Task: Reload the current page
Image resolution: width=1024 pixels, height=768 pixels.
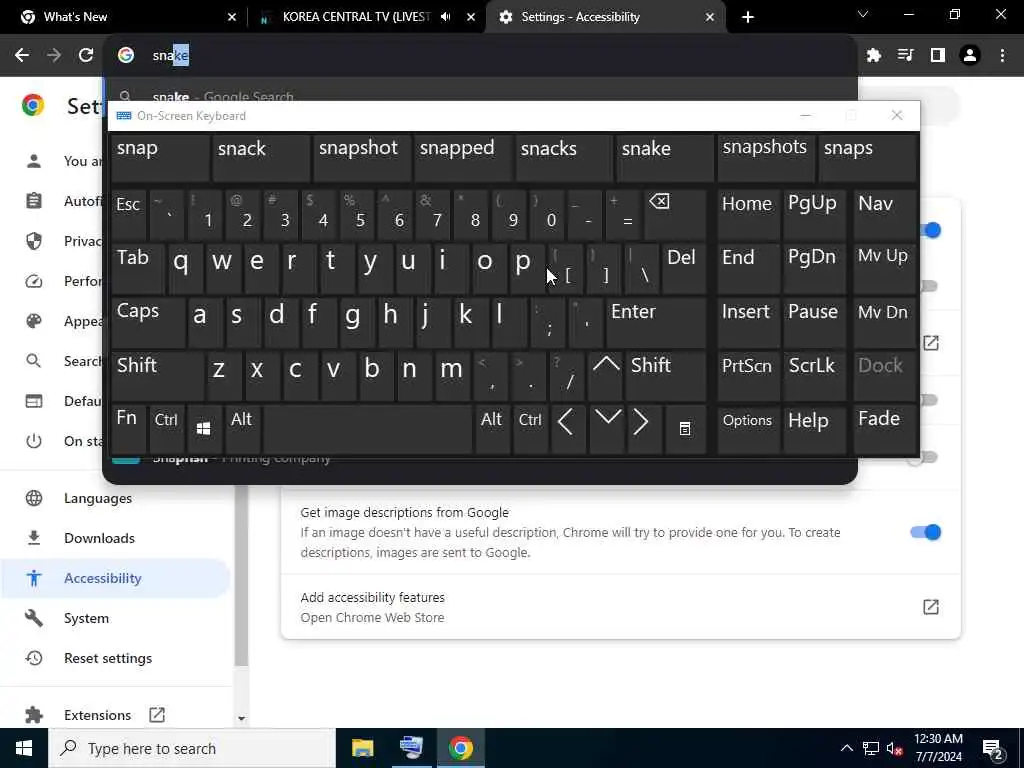Action: tap(86, 56)
